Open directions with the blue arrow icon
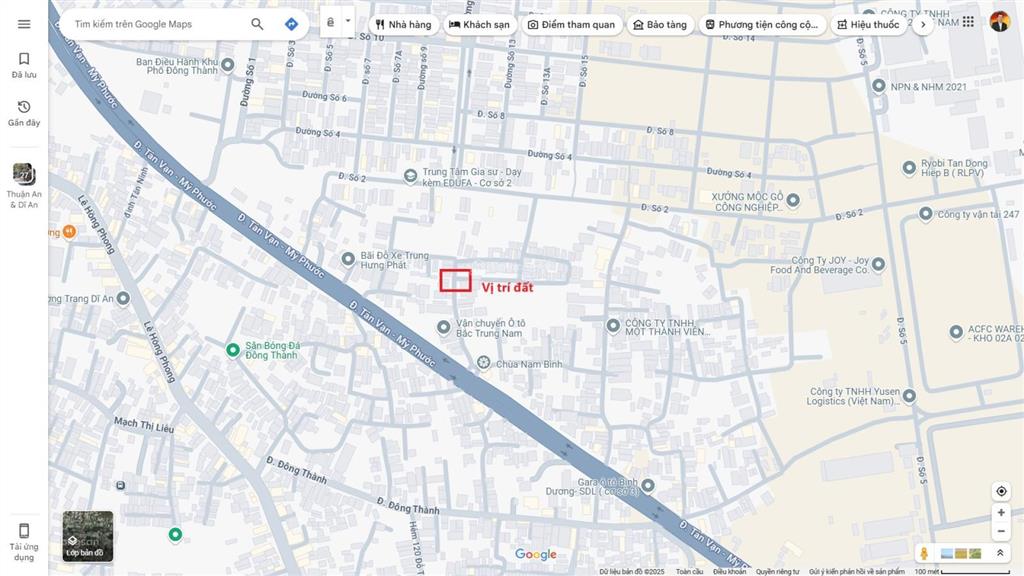The height and width of the screenshot is (576, 1024). pyautogui.click(x=291, y=24)
